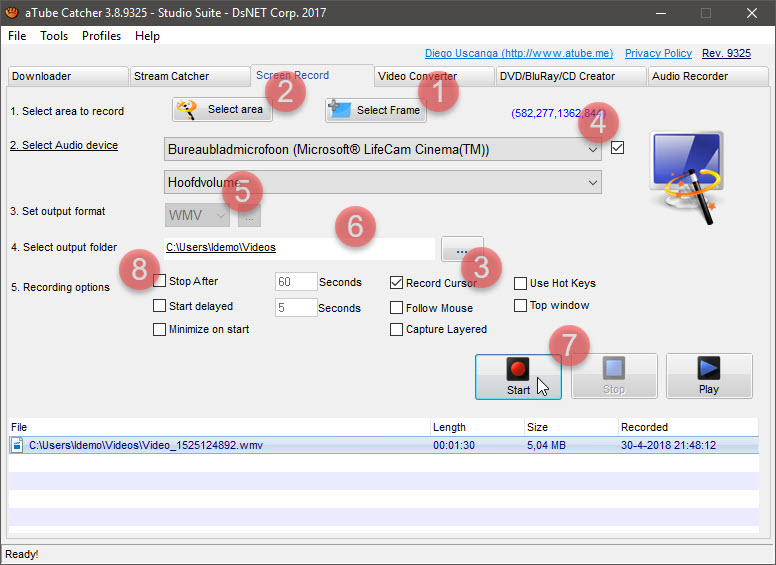Click the Ready! status bar text

(22, 554)
